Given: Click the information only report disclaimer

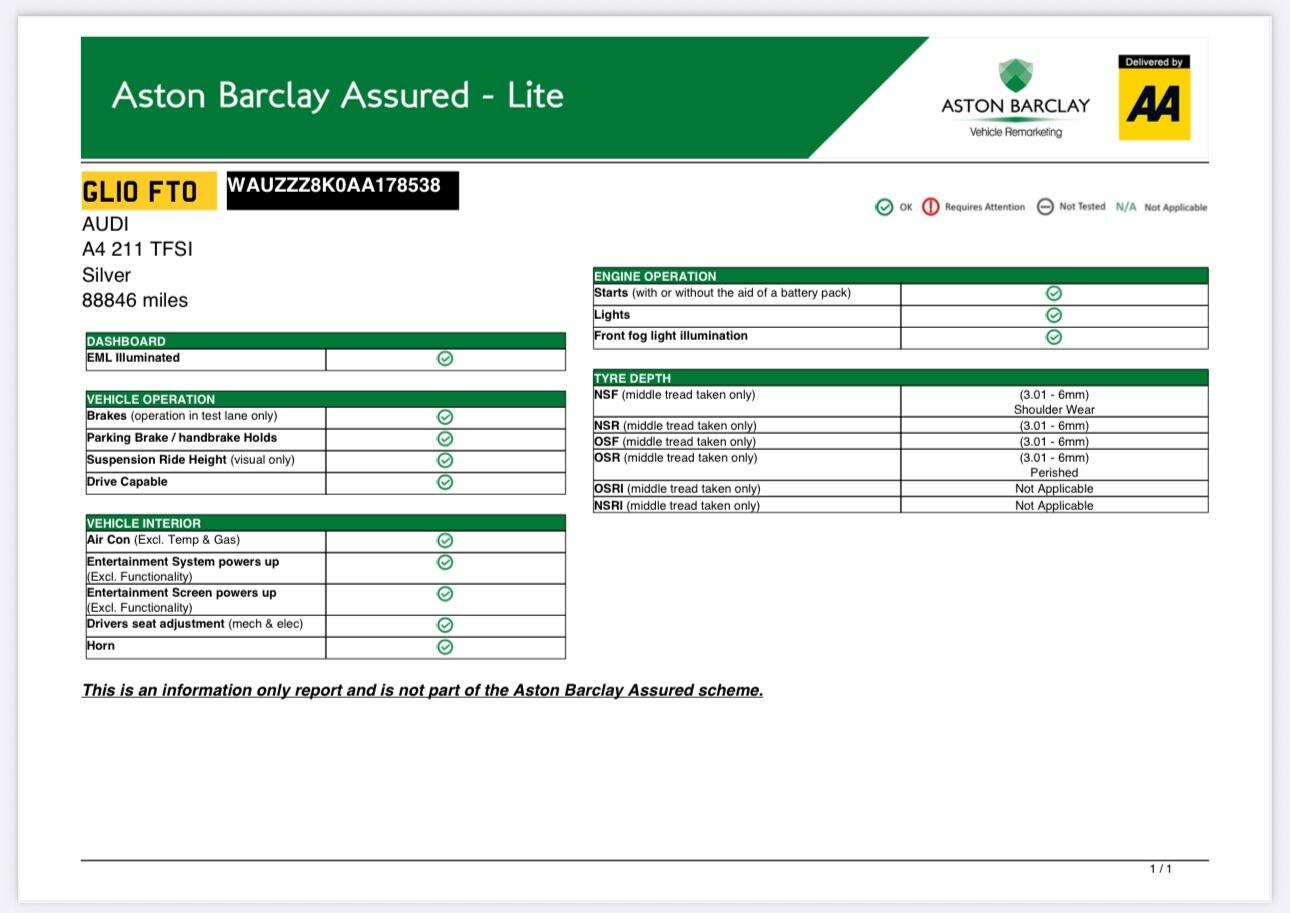Looking at the screenshot, I should (x=422, y=690).
